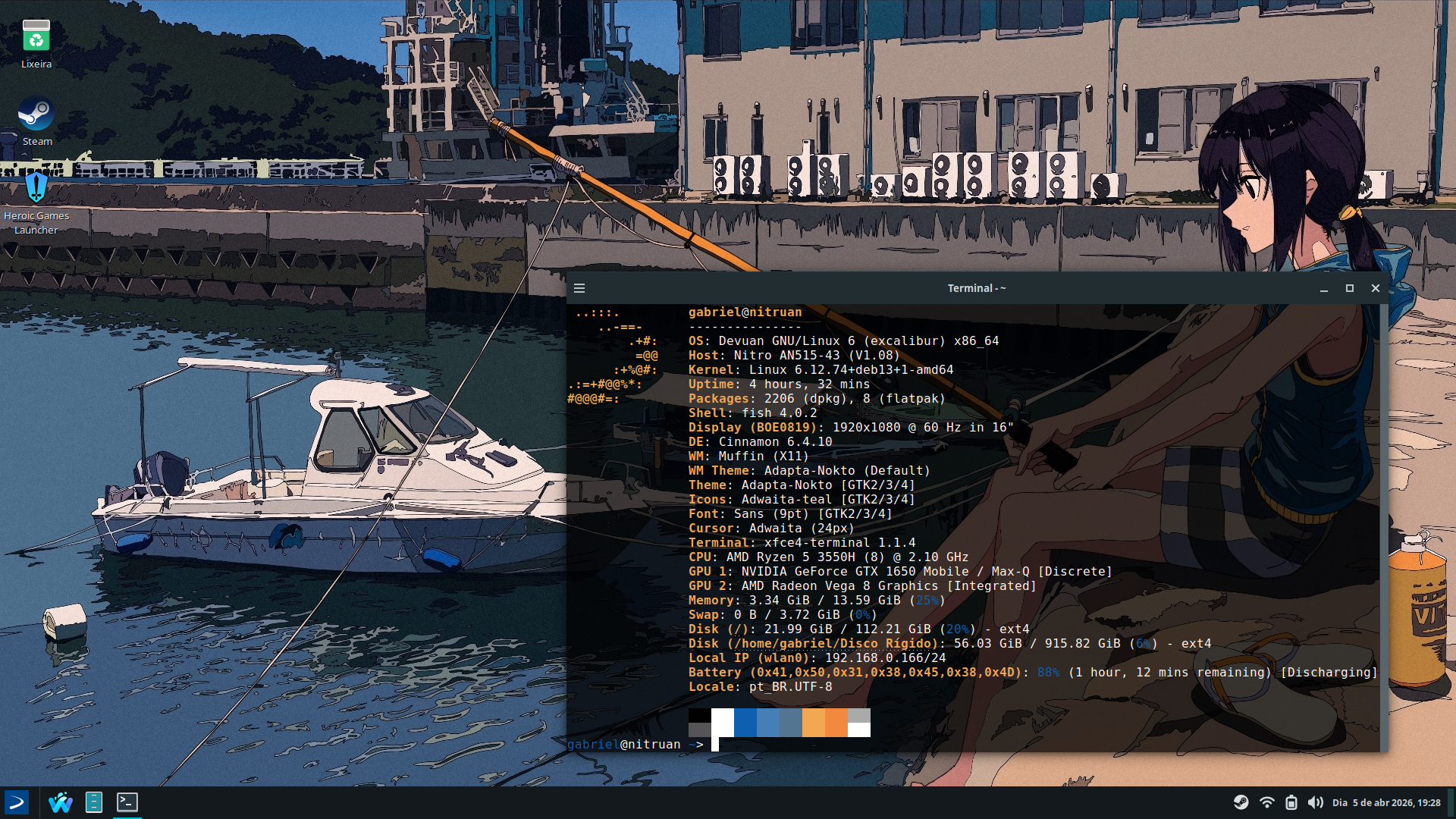This screenshot has height=819, width=1456.
Task: Maximize the Terminal window
Action: click(1350, 288)
